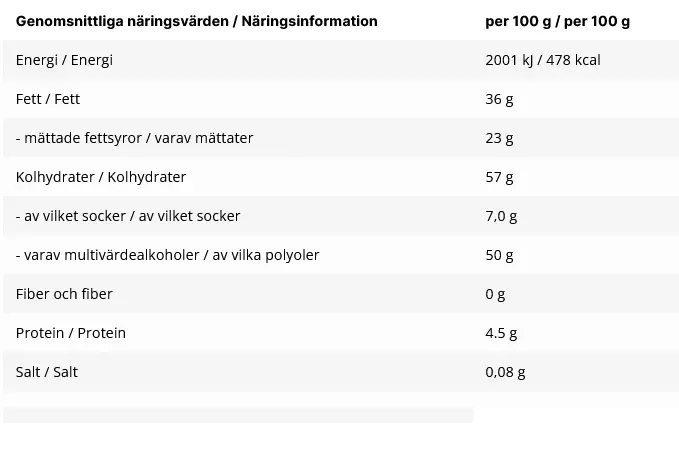This screenshot has width=679, height=449.
Task: Select the 4.5 g protein value
Action: click(x=501, y=333)
